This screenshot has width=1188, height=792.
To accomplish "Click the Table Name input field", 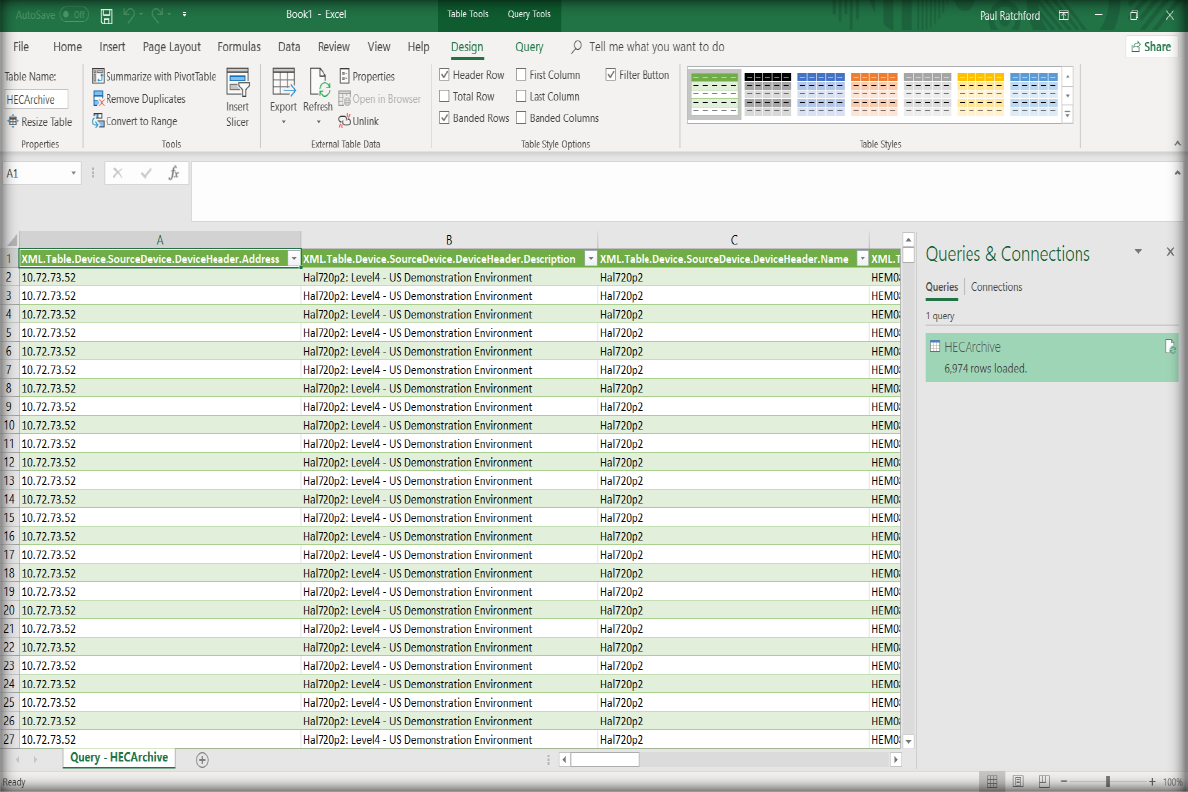I will pyautogui.click(x=37, y=99).
